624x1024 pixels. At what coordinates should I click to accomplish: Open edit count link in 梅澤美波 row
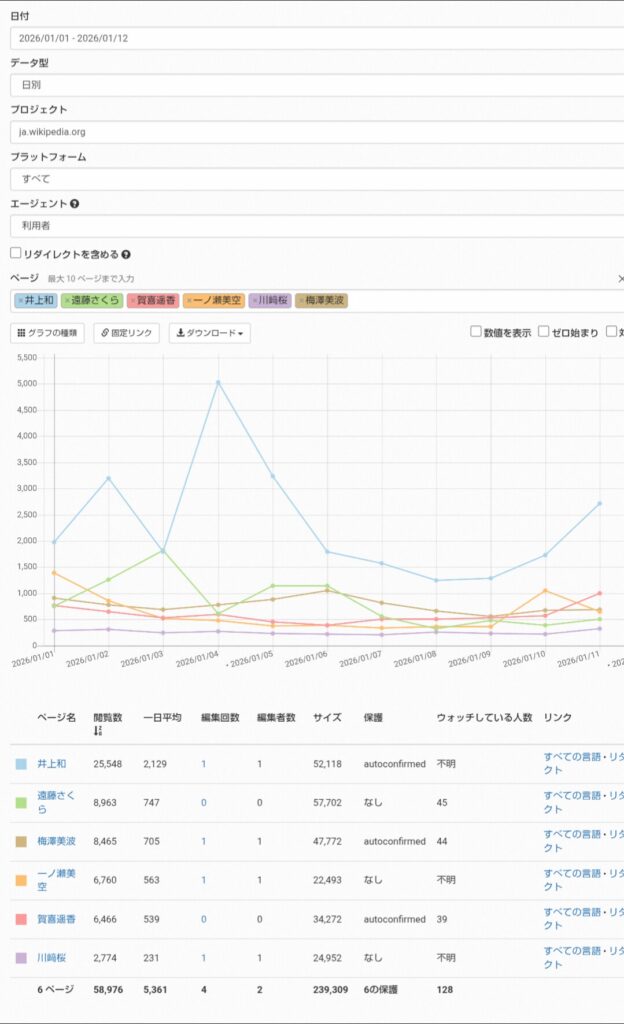204,841
